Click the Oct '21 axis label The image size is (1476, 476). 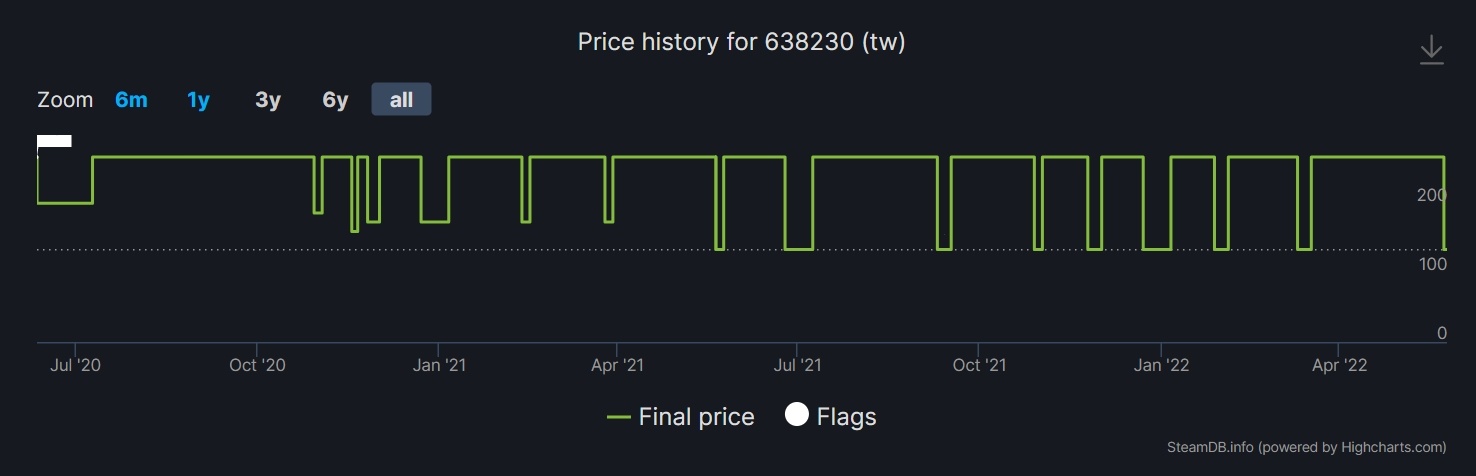tap(980, 365)
